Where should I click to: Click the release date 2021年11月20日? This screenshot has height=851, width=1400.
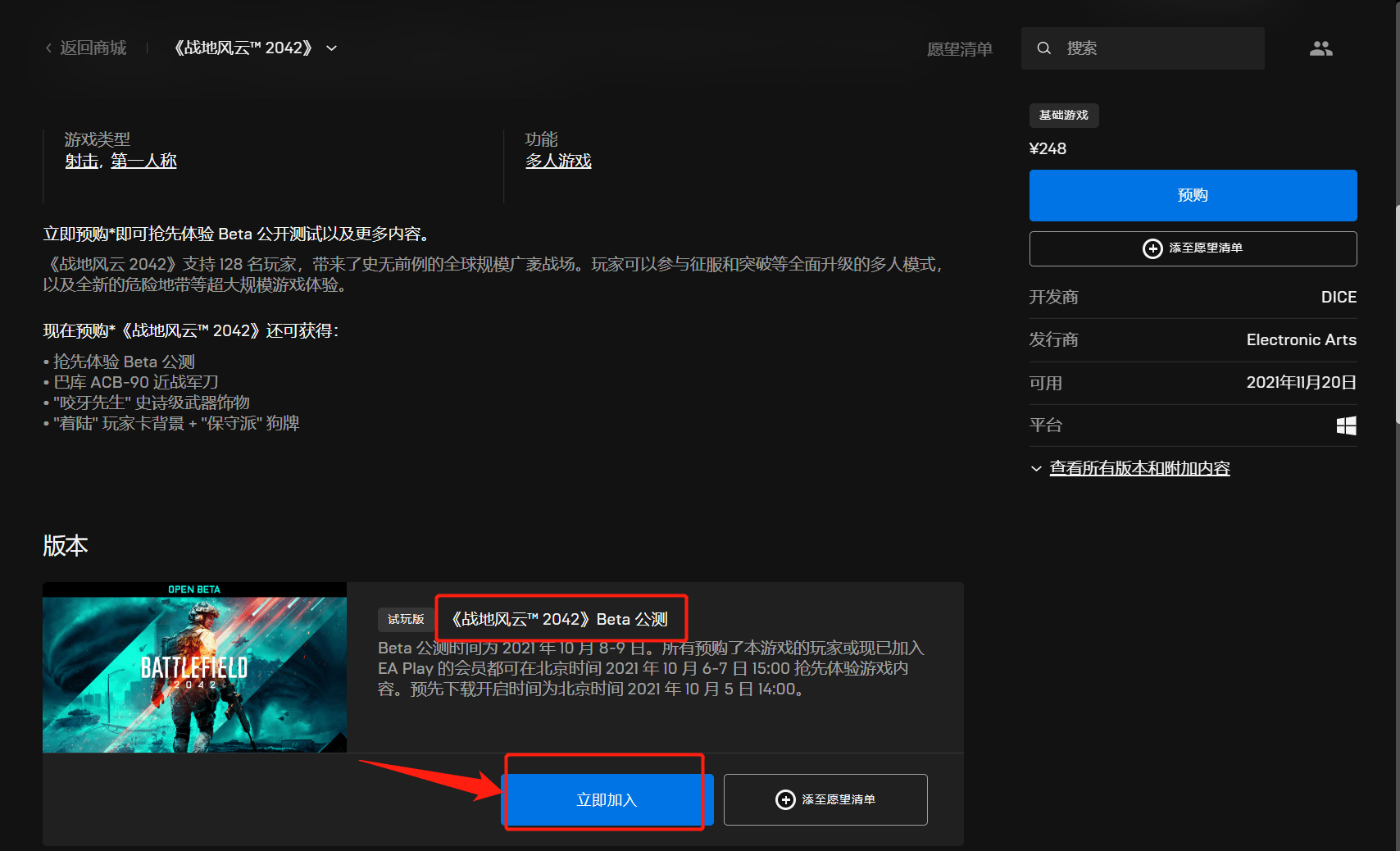click(1301, 383)
